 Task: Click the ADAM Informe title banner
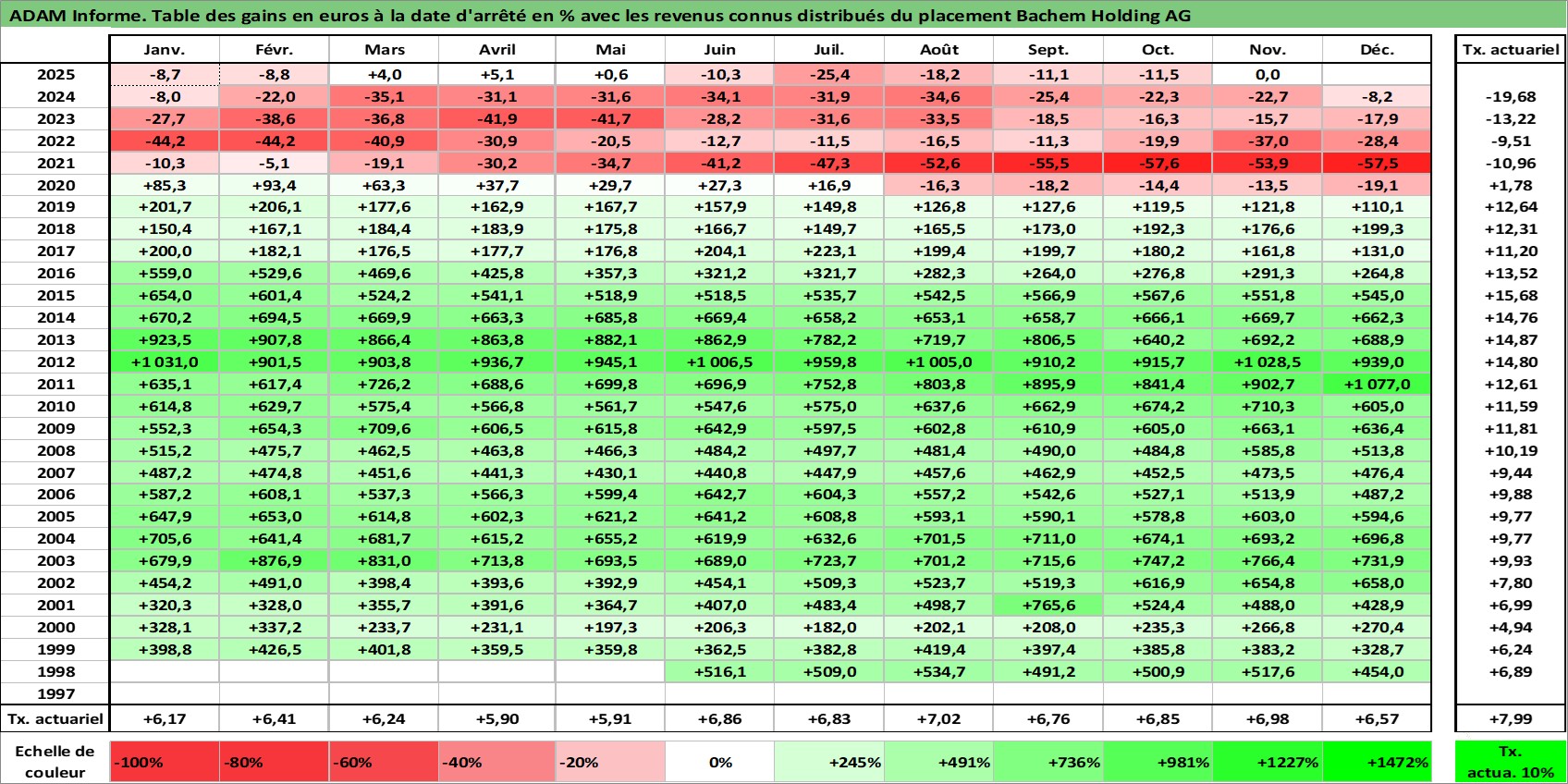(x=784, y=16)
